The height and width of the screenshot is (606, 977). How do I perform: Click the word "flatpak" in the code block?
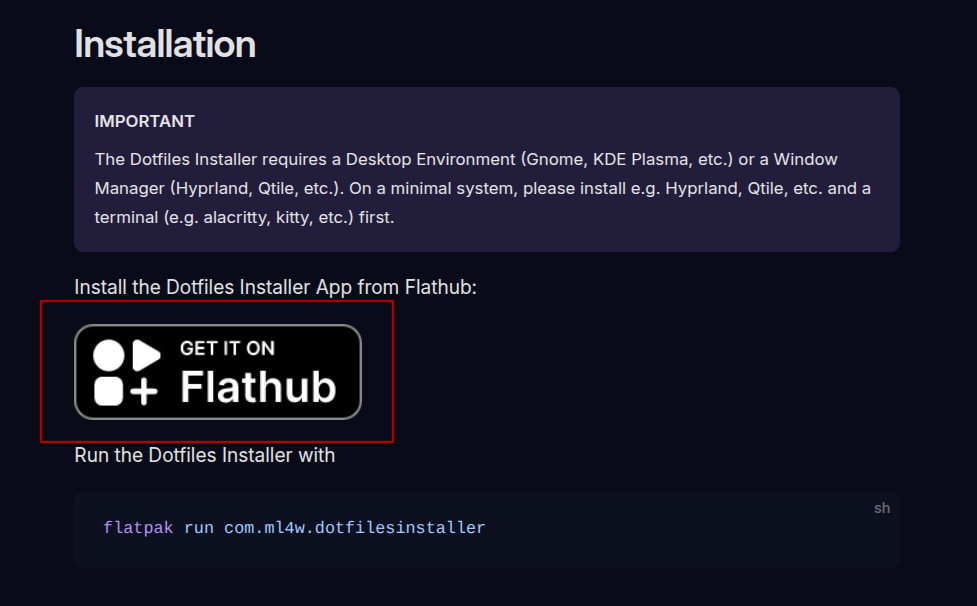point(139,527)
